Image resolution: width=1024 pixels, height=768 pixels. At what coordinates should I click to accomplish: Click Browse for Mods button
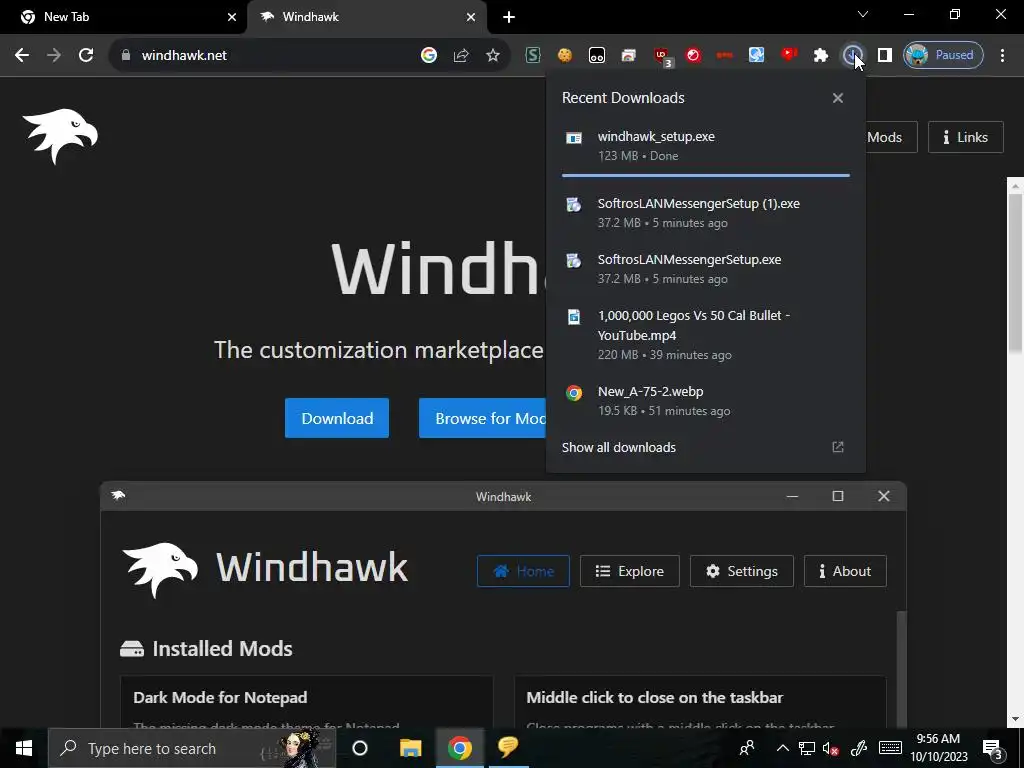483,418
